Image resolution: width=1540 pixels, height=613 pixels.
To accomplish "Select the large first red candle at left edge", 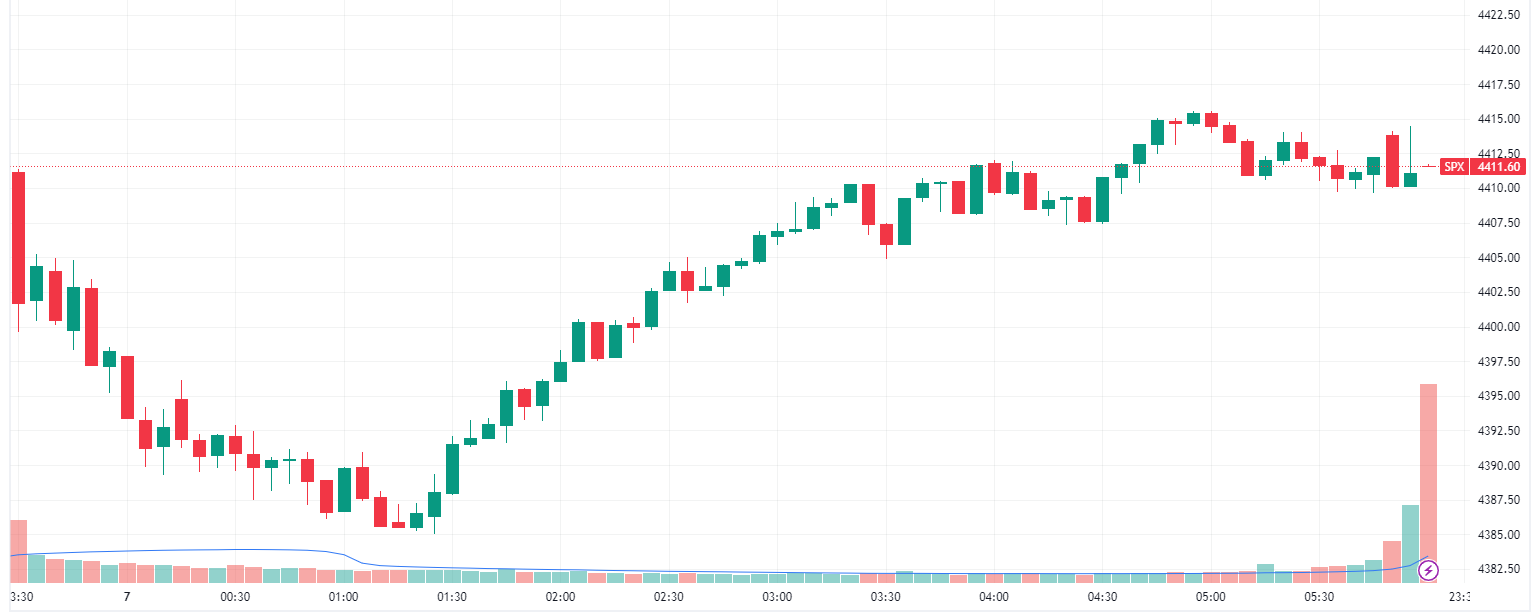I will tap(18, 237).
